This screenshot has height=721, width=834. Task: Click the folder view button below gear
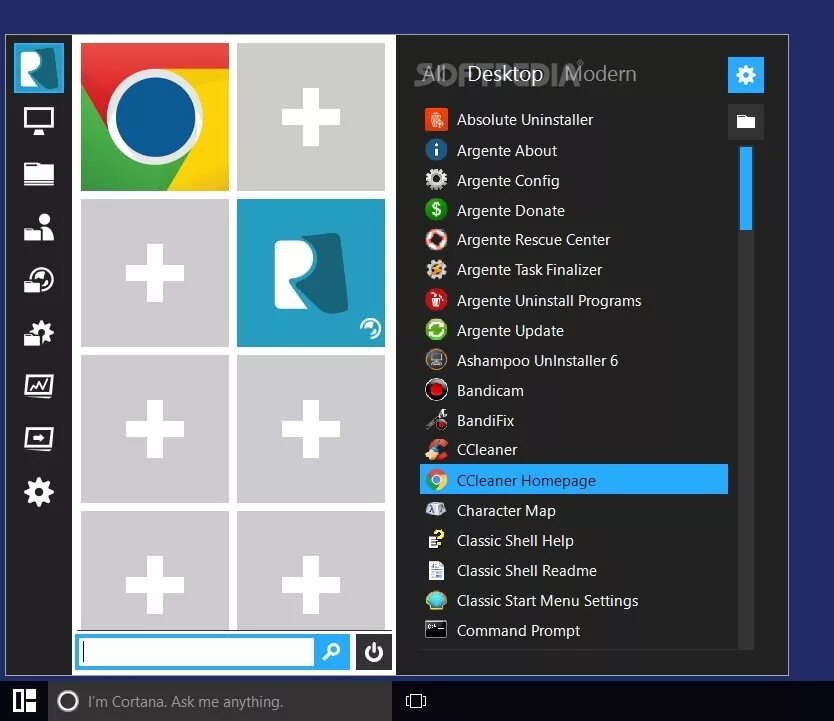[746, 122]
